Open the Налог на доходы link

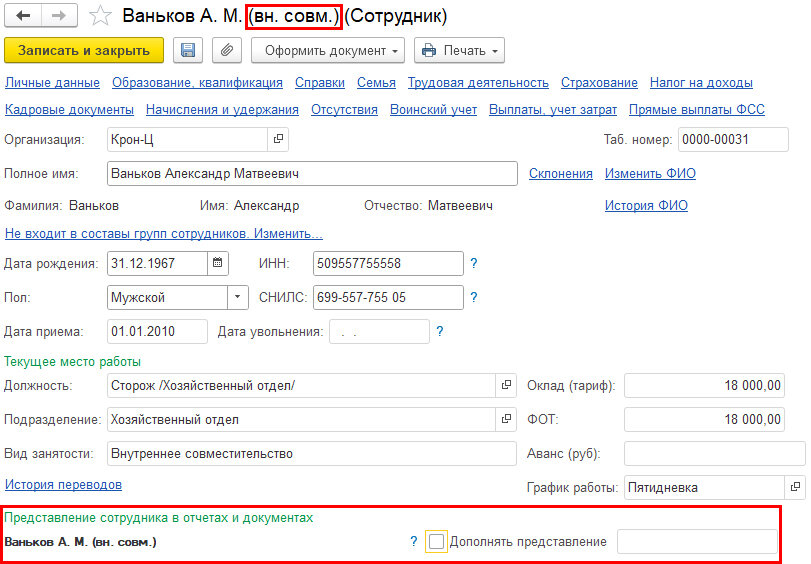701,83
